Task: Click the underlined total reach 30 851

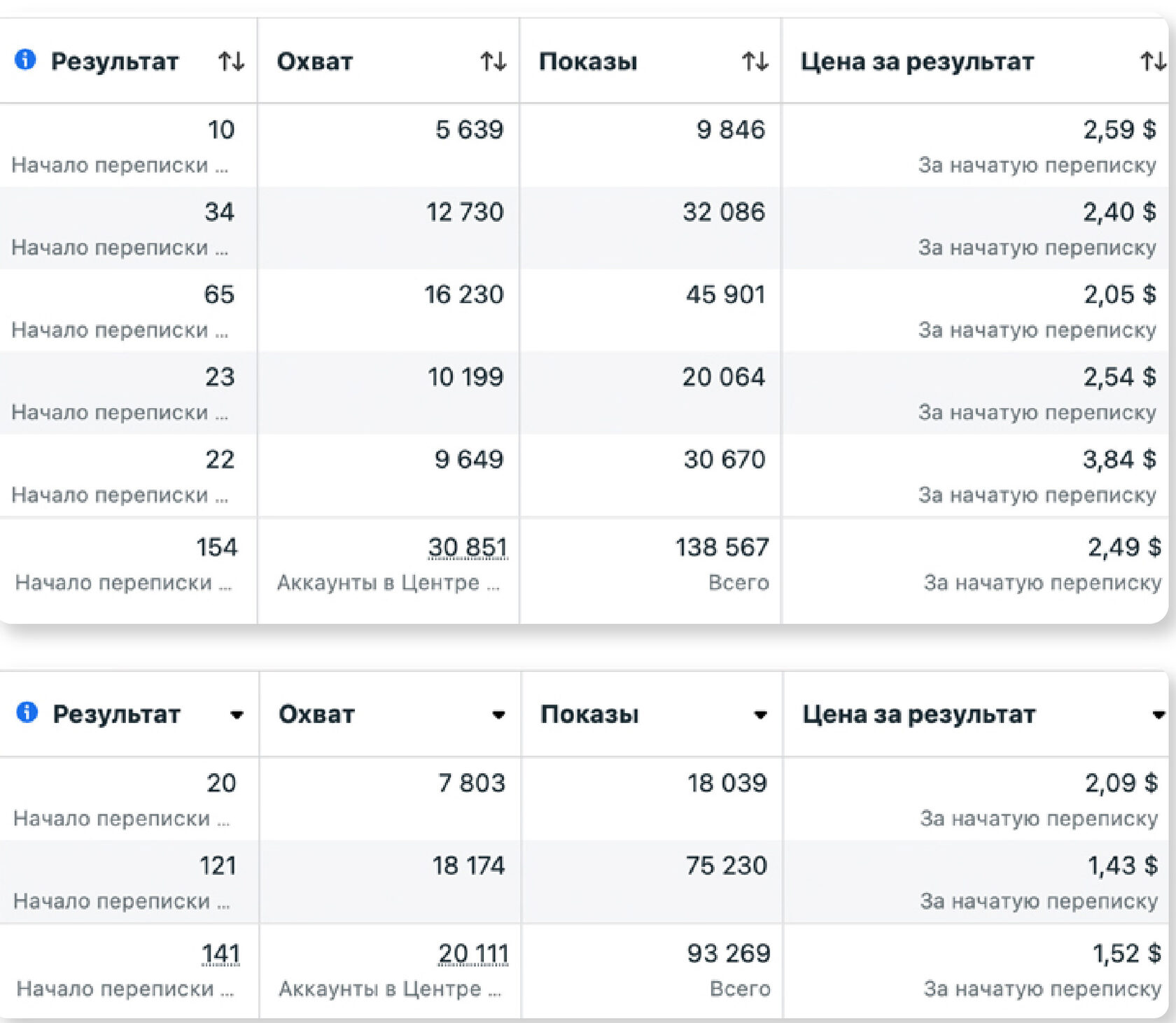Action: coord(468,547)
